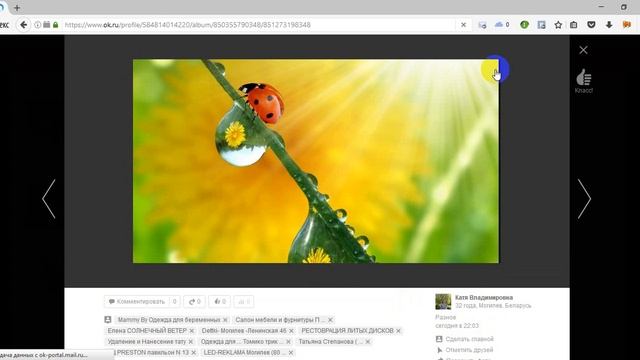Screen dimensions: 640x360
Task: Click the Pocket save icon
Action: 591,25
